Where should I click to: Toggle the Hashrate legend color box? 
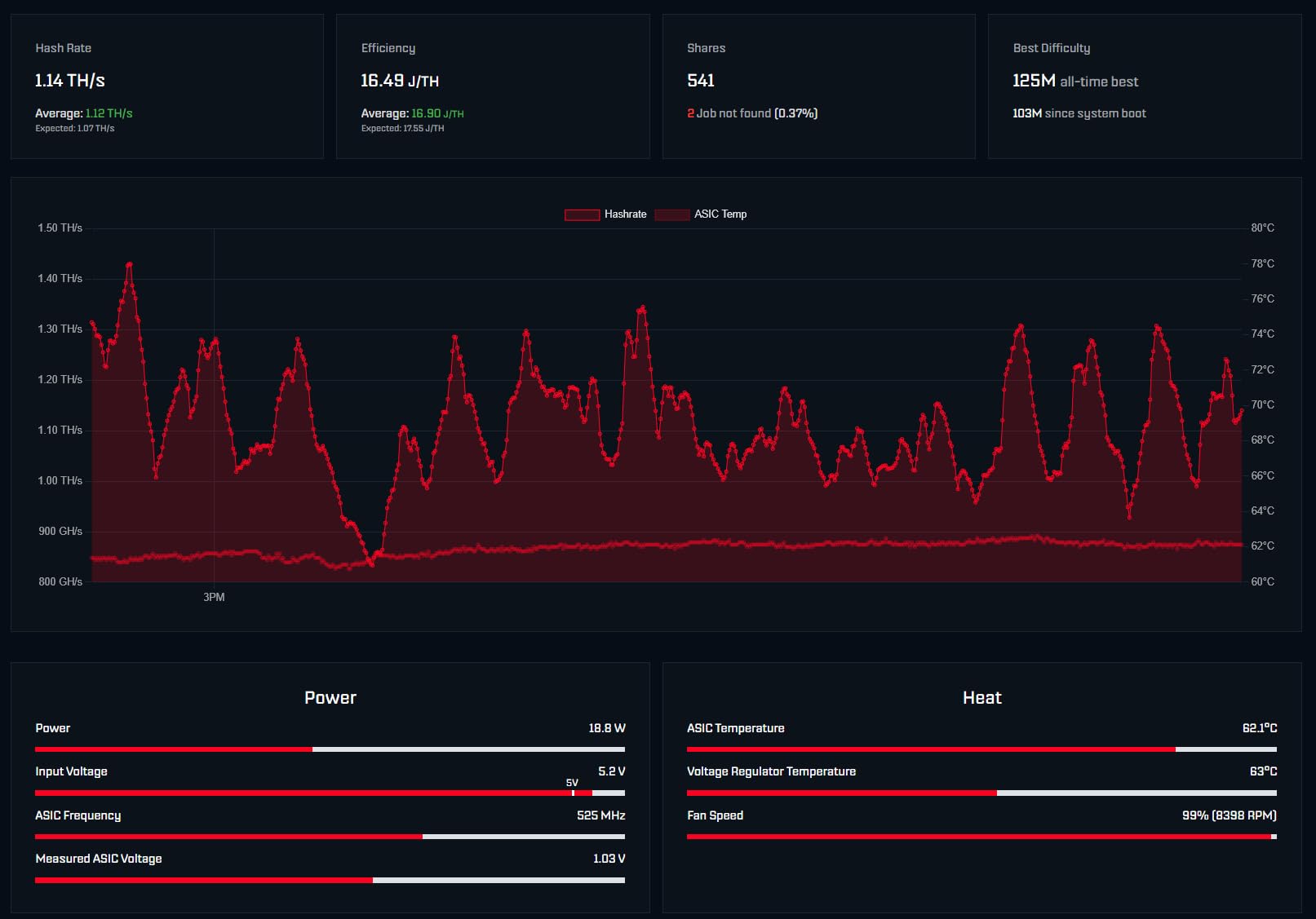pyautogui.click(x=582, y=214)
